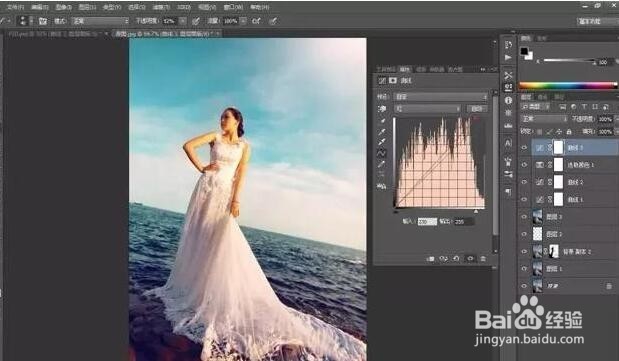This screenshot has height=361, width=619.
Task: Click the color spectrum ramp bar
Action: click(x=568, y=85)
